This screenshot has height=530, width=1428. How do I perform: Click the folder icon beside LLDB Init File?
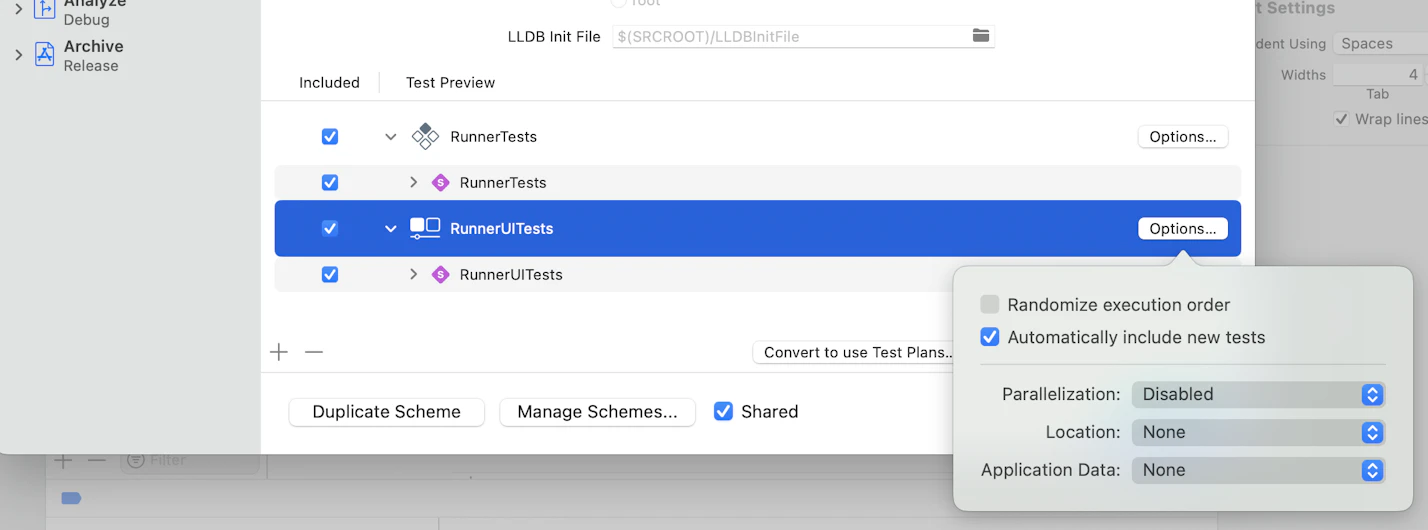(981, 36)
